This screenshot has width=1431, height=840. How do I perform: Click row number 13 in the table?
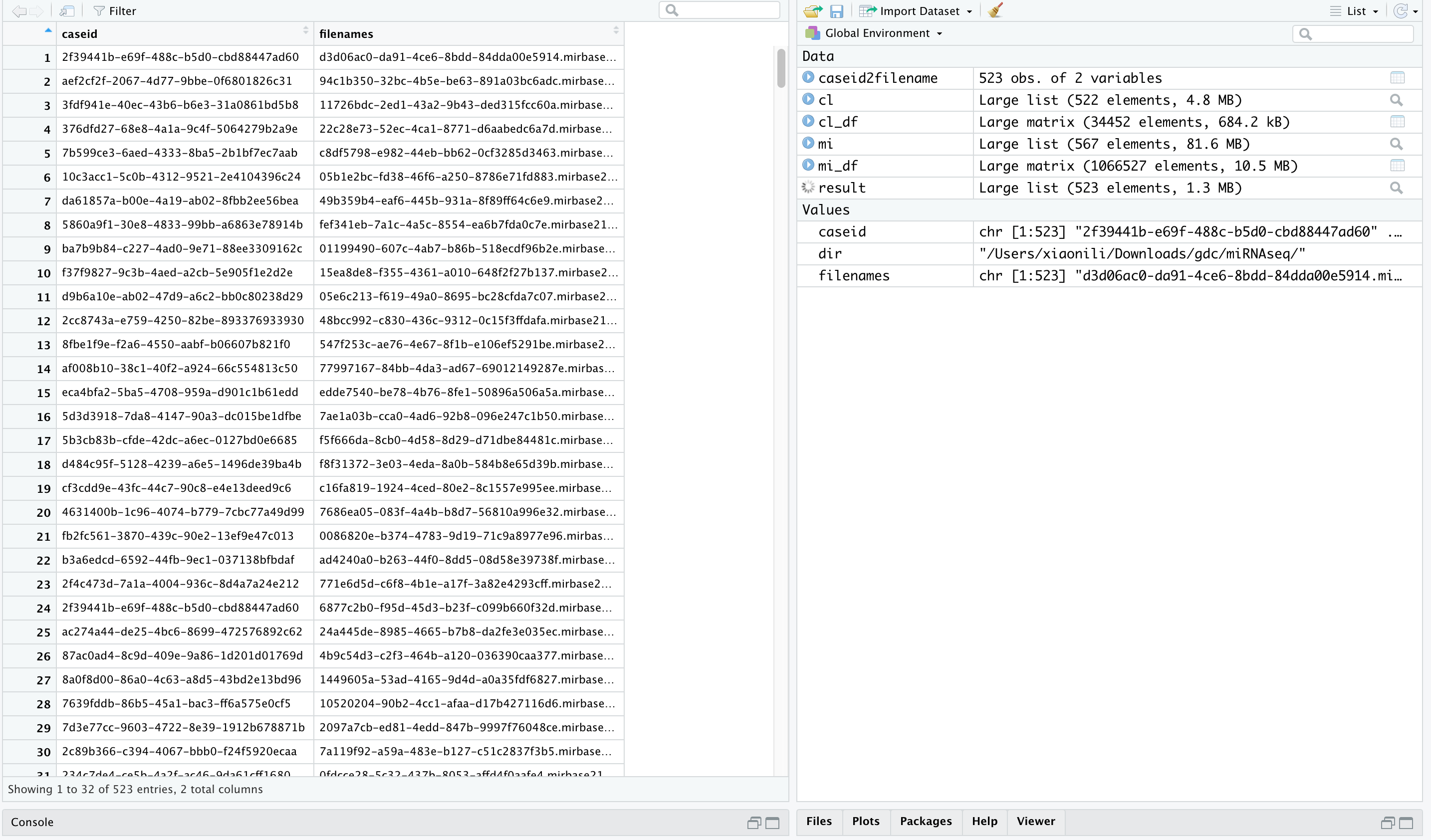click(x=44, y=345)
